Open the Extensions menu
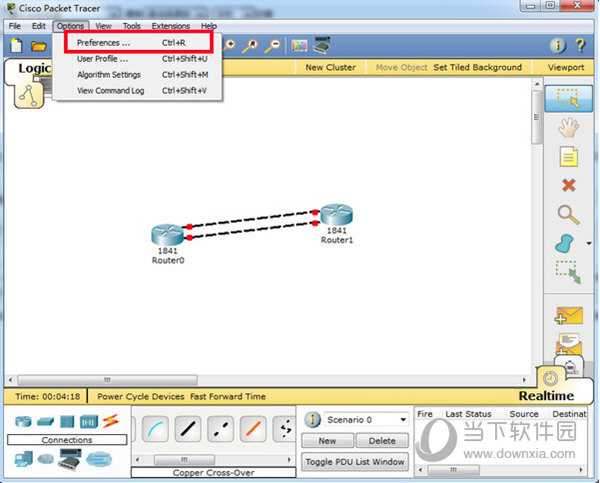 [x=171, y=26]
